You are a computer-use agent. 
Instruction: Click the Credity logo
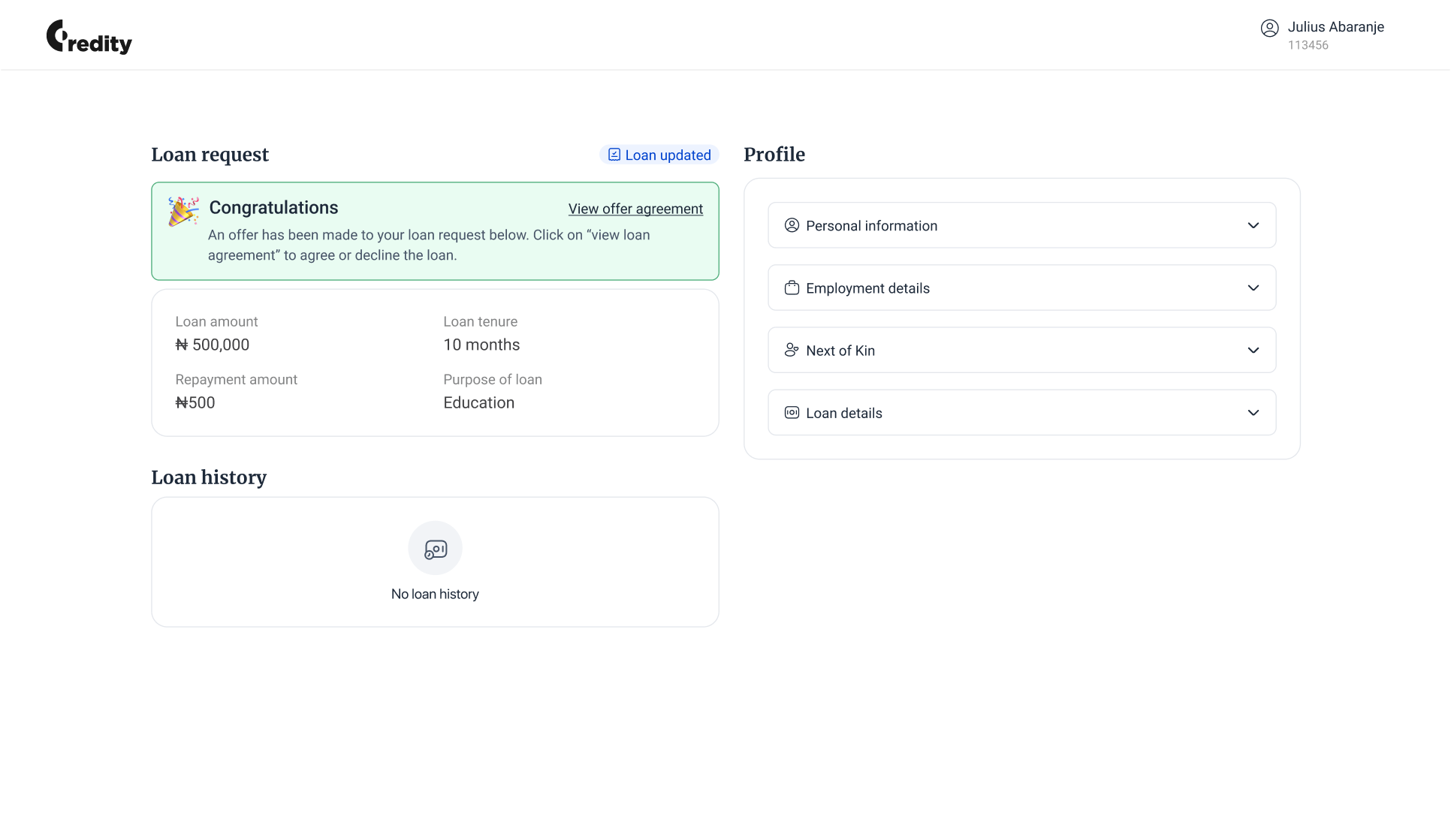(88, 36)
